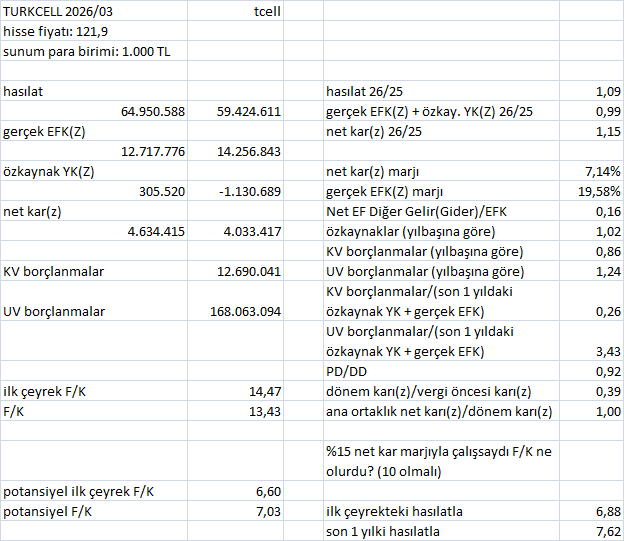Select the 'KV borçlanmalar' label in left column
Screen dimensions: 624x541
point(94,271)
